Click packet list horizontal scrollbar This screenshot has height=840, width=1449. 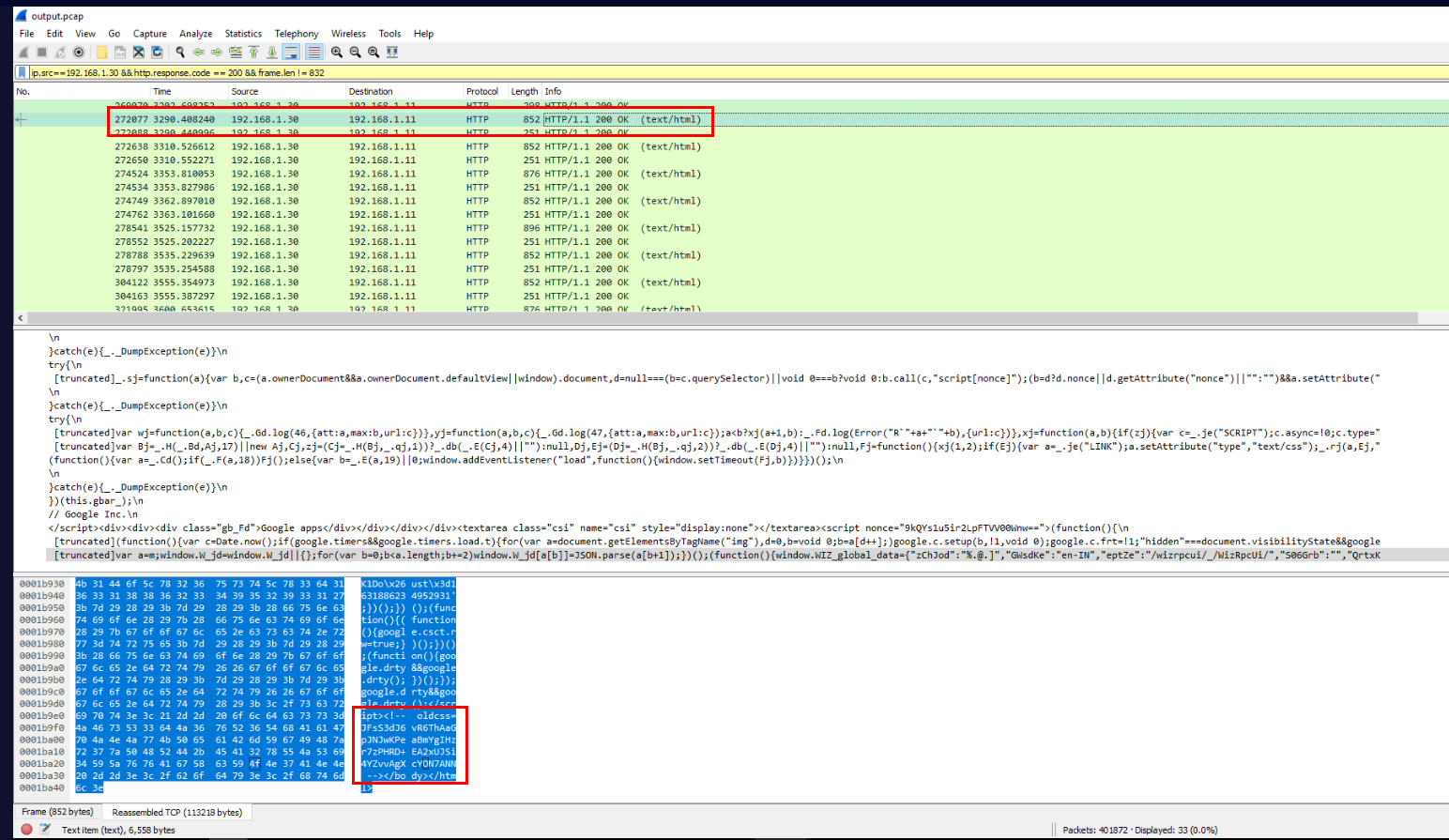tap(723, 318)
